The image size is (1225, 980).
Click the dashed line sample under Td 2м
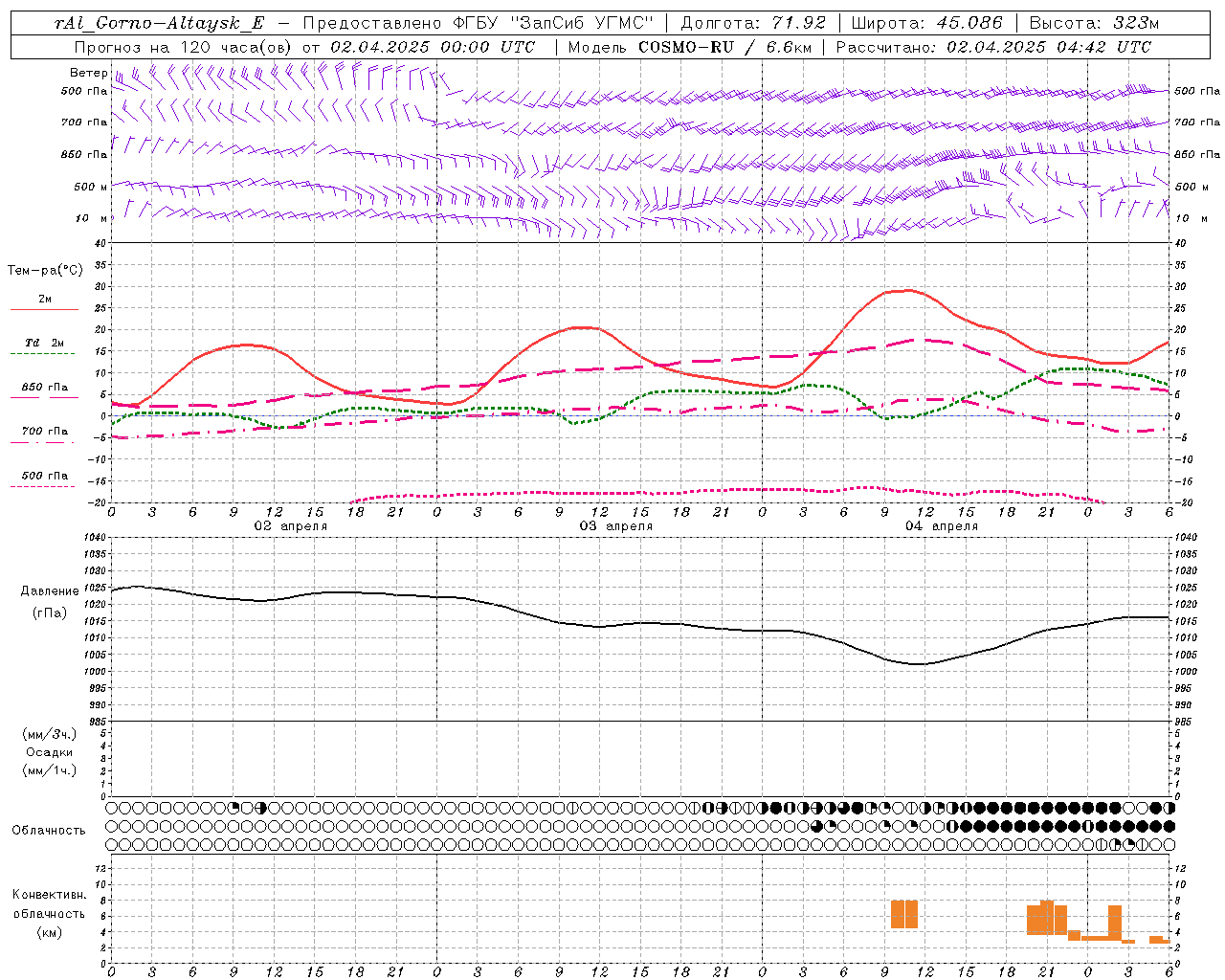click(x=42, y=353)
